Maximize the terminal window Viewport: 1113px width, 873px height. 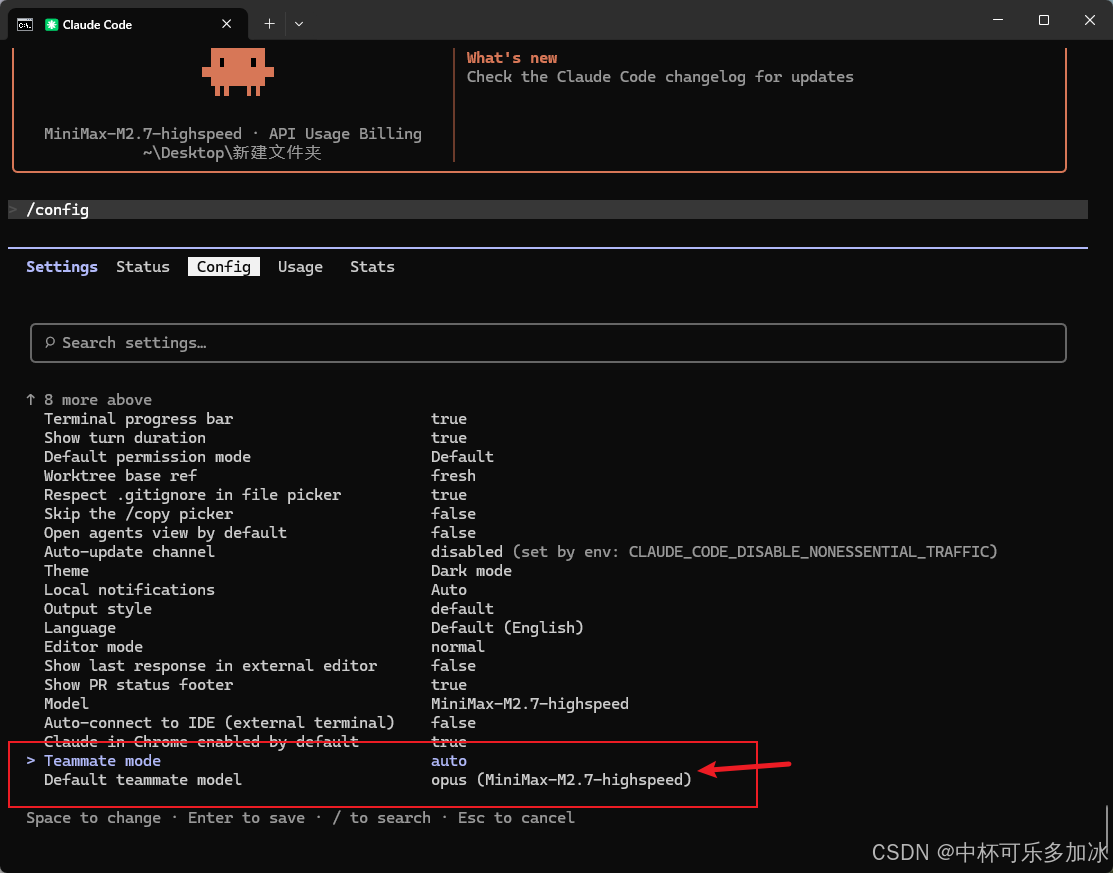pos(1043,20)
